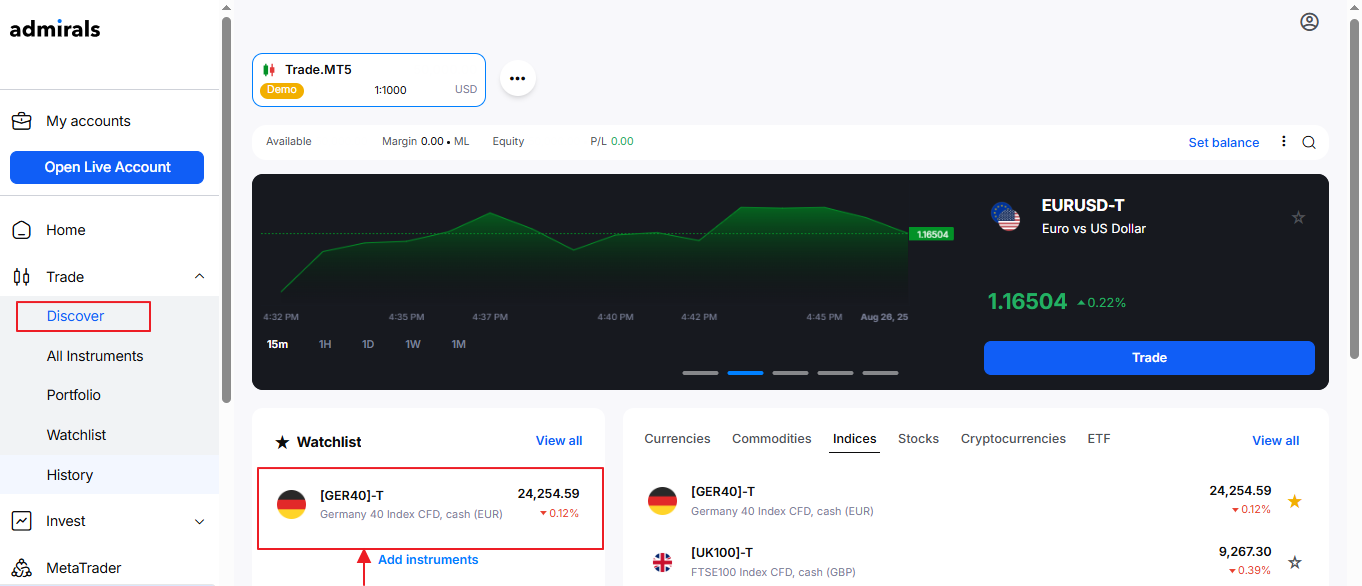
Task: Click the EURUSD currency pair flag icon
Action: pyautogui.click(x=1005, y=217)
